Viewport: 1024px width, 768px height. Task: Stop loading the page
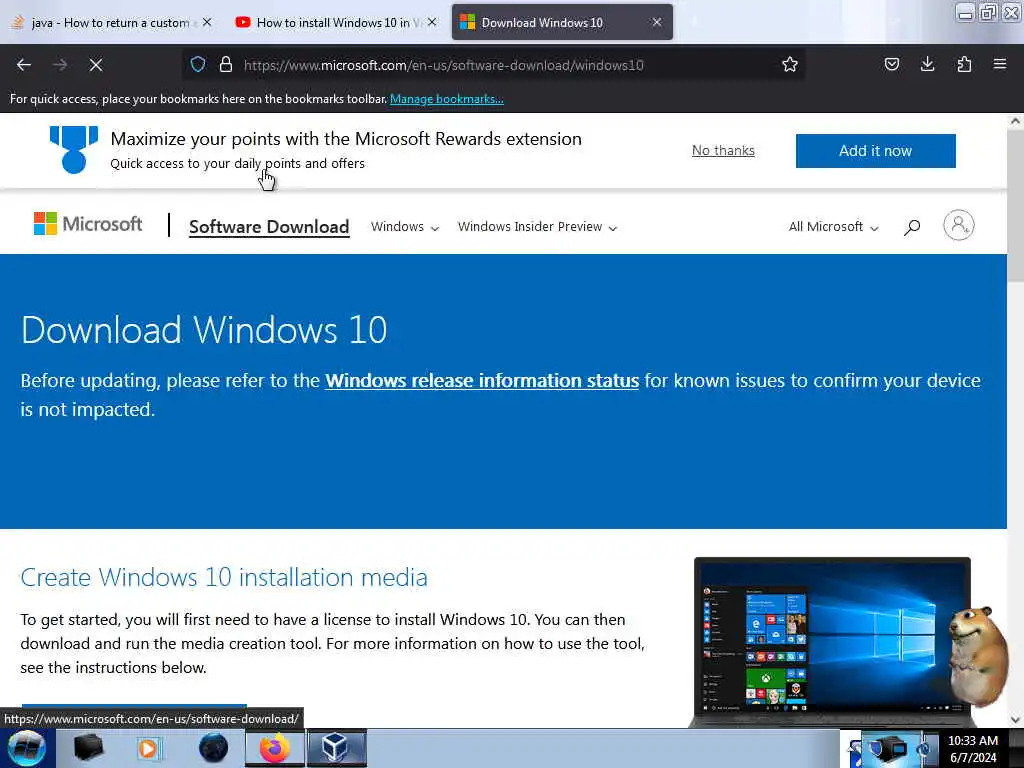(96, 65)
